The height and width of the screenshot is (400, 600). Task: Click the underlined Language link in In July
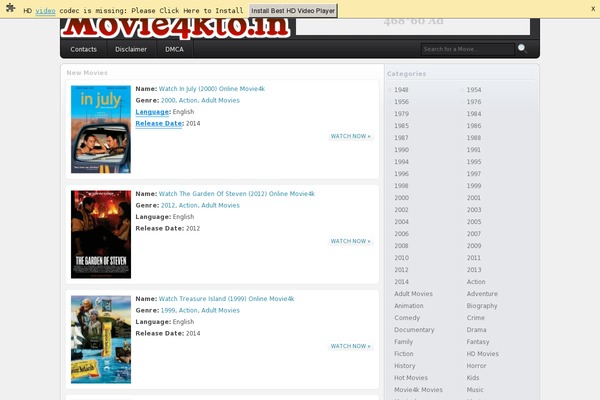[x=152, y=112]
